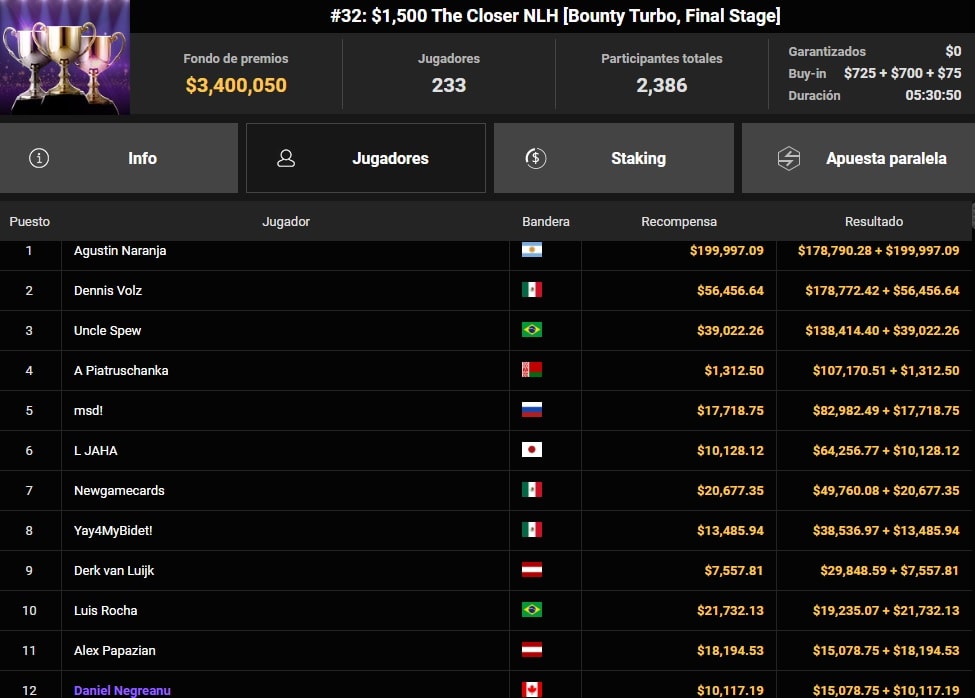Sort standings by the Puesto column
The image size is (975, 698).
pos(30,221)
